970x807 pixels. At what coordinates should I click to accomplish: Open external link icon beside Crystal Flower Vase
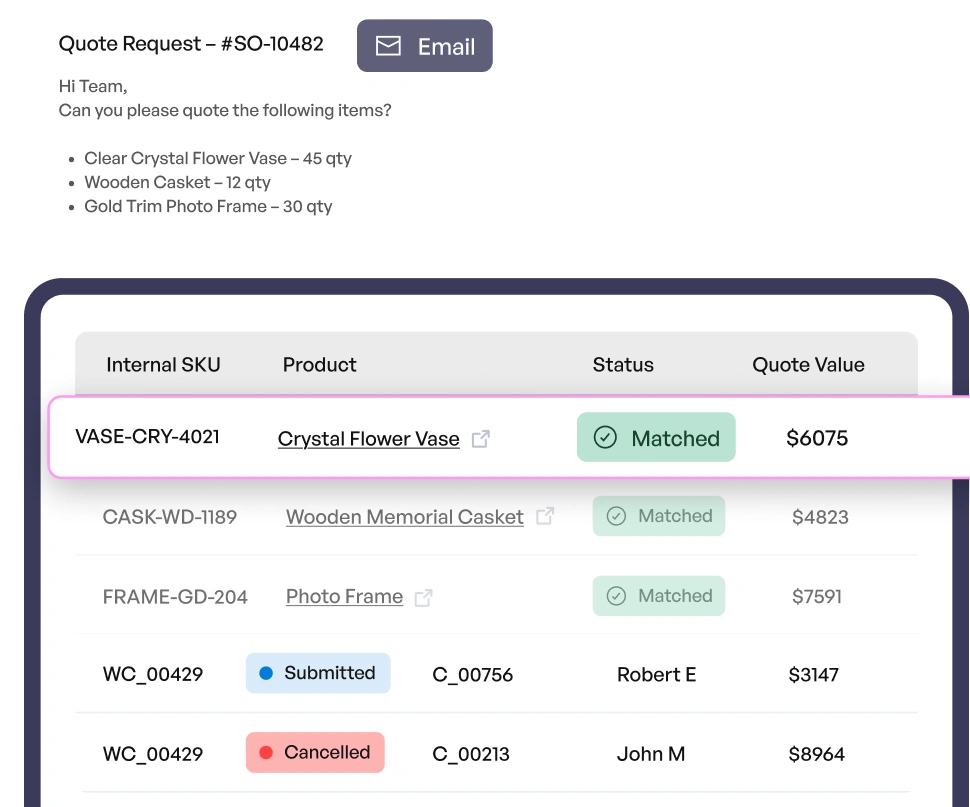pyautogui.click(x=481, y=438)
